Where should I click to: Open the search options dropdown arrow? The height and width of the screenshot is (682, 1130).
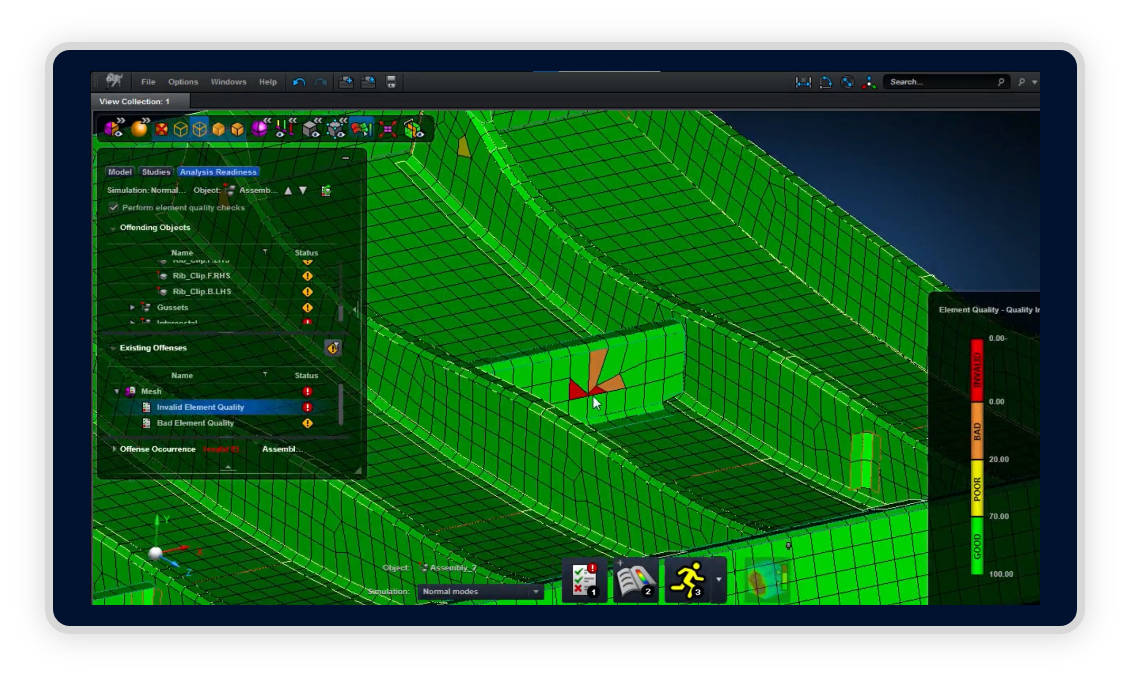[x=1035, y=82]
